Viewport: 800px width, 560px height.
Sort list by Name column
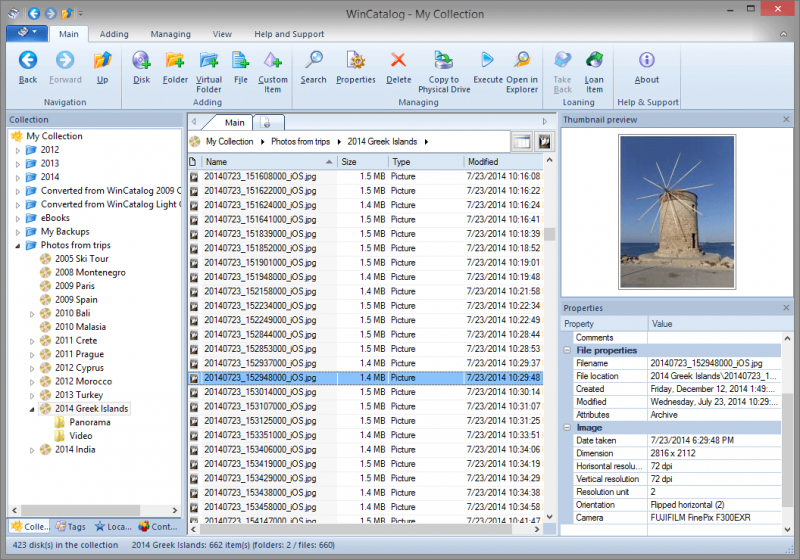(x=268, y=162)
